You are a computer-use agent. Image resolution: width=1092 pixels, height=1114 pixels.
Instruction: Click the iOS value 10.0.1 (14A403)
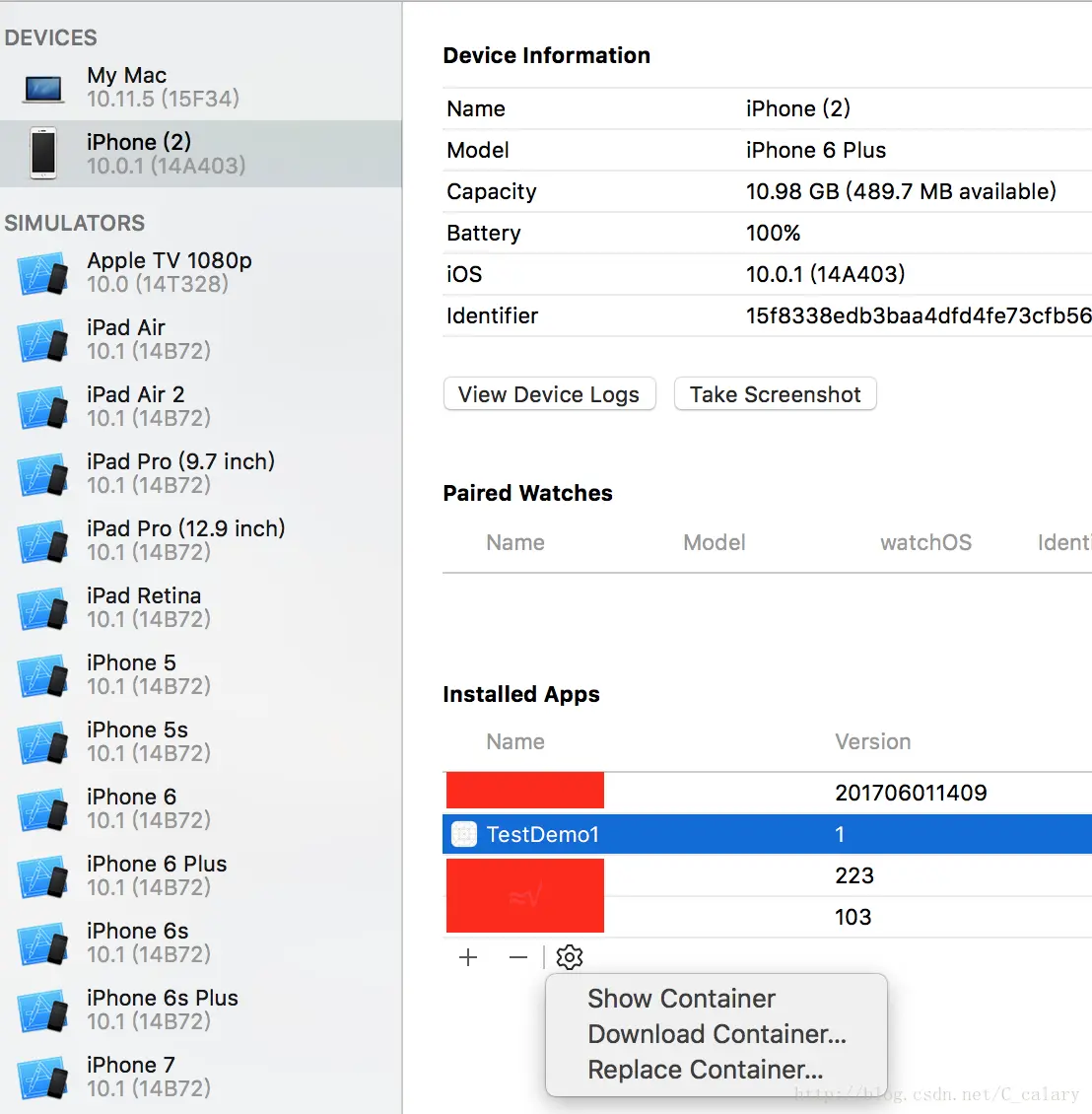click(x=826, y=274)
